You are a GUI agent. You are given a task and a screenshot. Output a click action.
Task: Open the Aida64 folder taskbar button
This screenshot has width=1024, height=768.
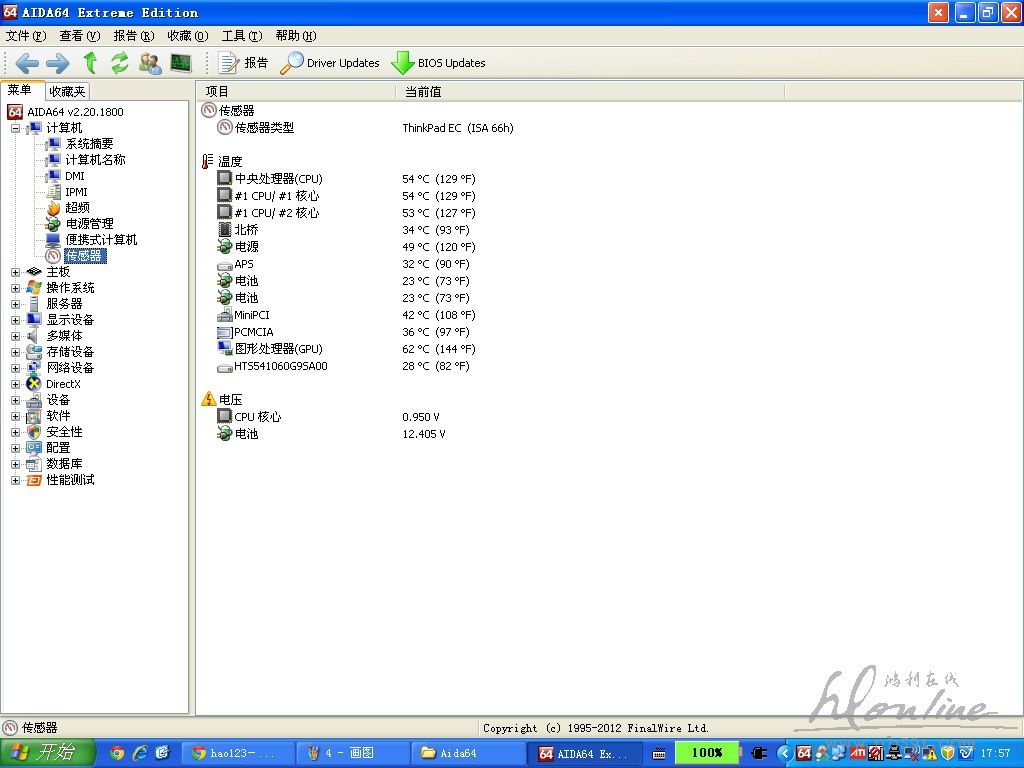click(x=469, y=753)
